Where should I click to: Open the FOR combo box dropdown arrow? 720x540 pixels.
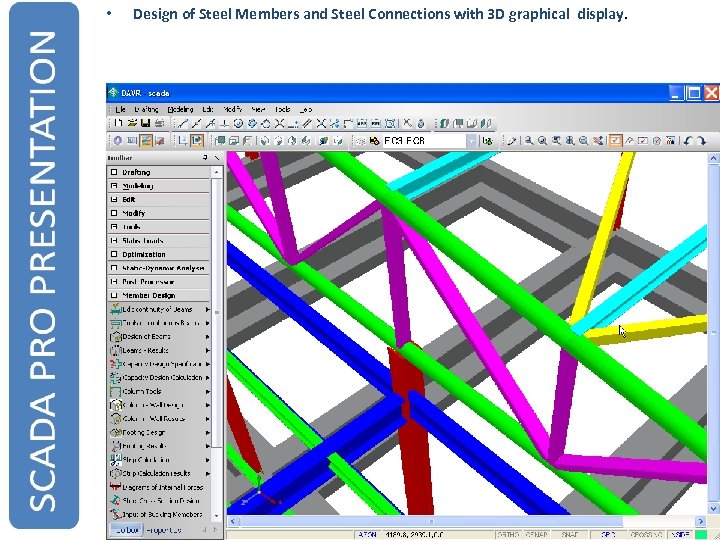coord(471,141)
